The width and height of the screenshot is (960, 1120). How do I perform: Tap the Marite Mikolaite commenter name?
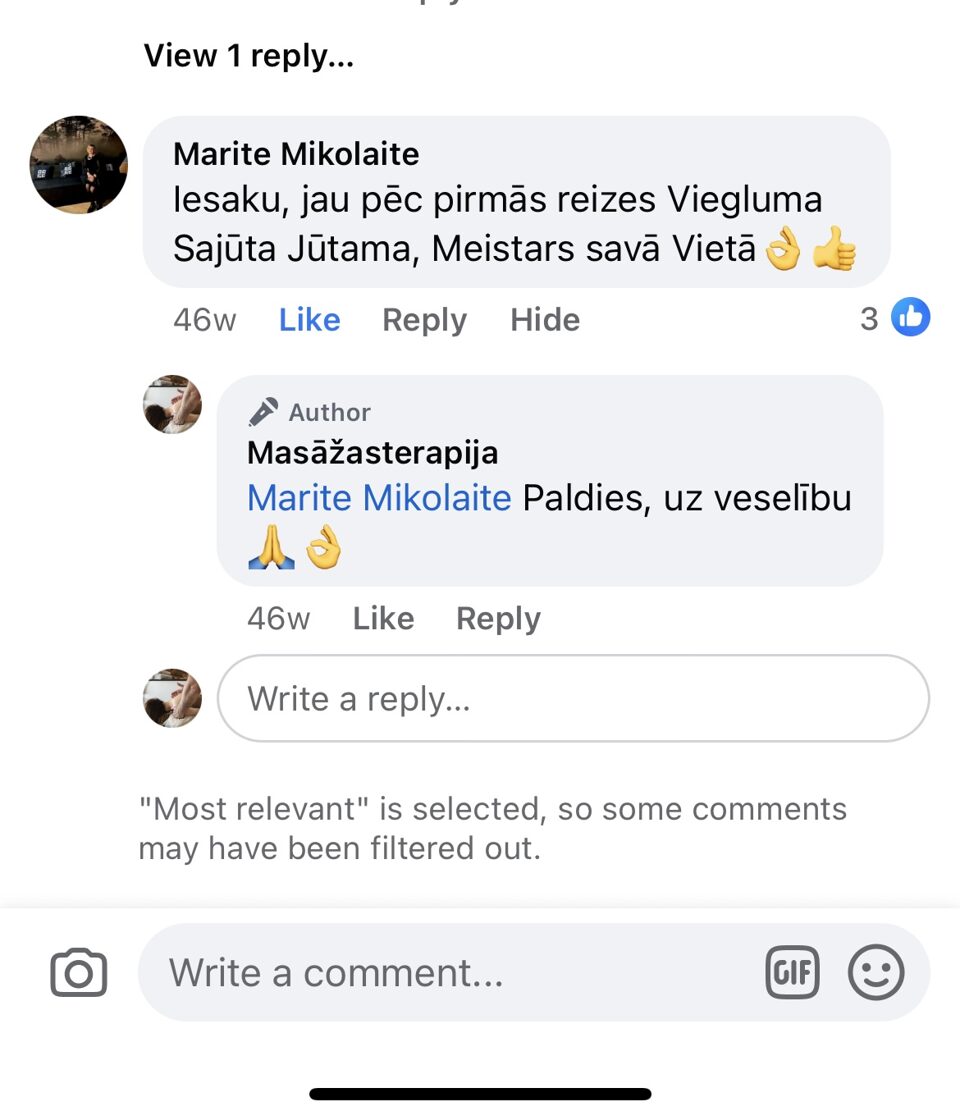296,154
